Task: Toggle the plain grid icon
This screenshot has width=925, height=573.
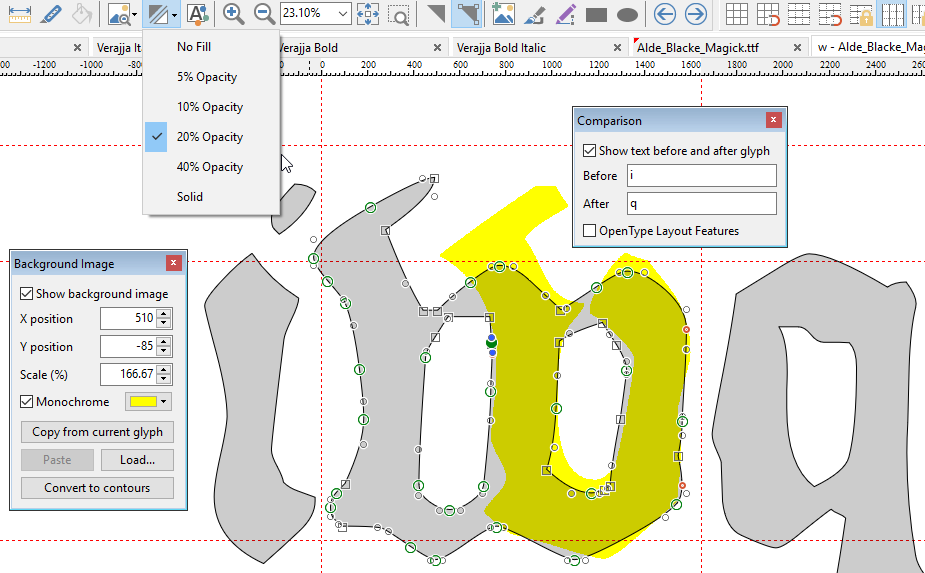Action: [x=736, y=14]
